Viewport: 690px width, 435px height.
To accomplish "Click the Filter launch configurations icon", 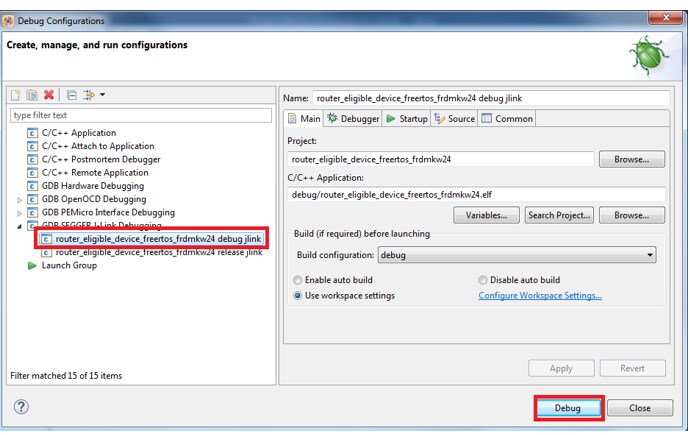I will (89, 95).
